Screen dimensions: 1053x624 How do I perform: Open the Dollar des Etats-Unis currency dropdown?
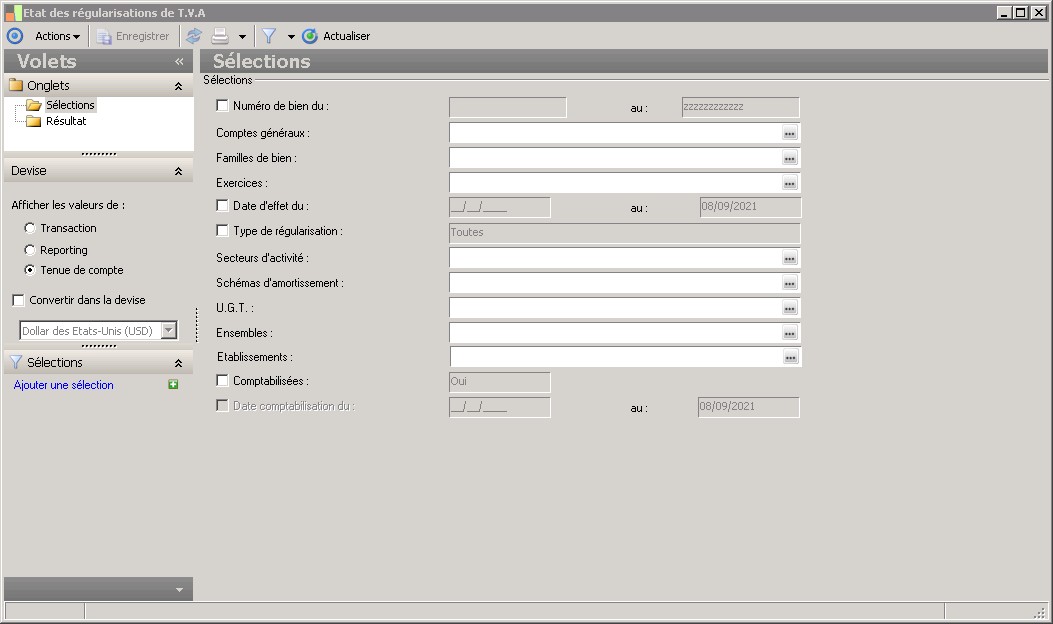click(169, 330)
